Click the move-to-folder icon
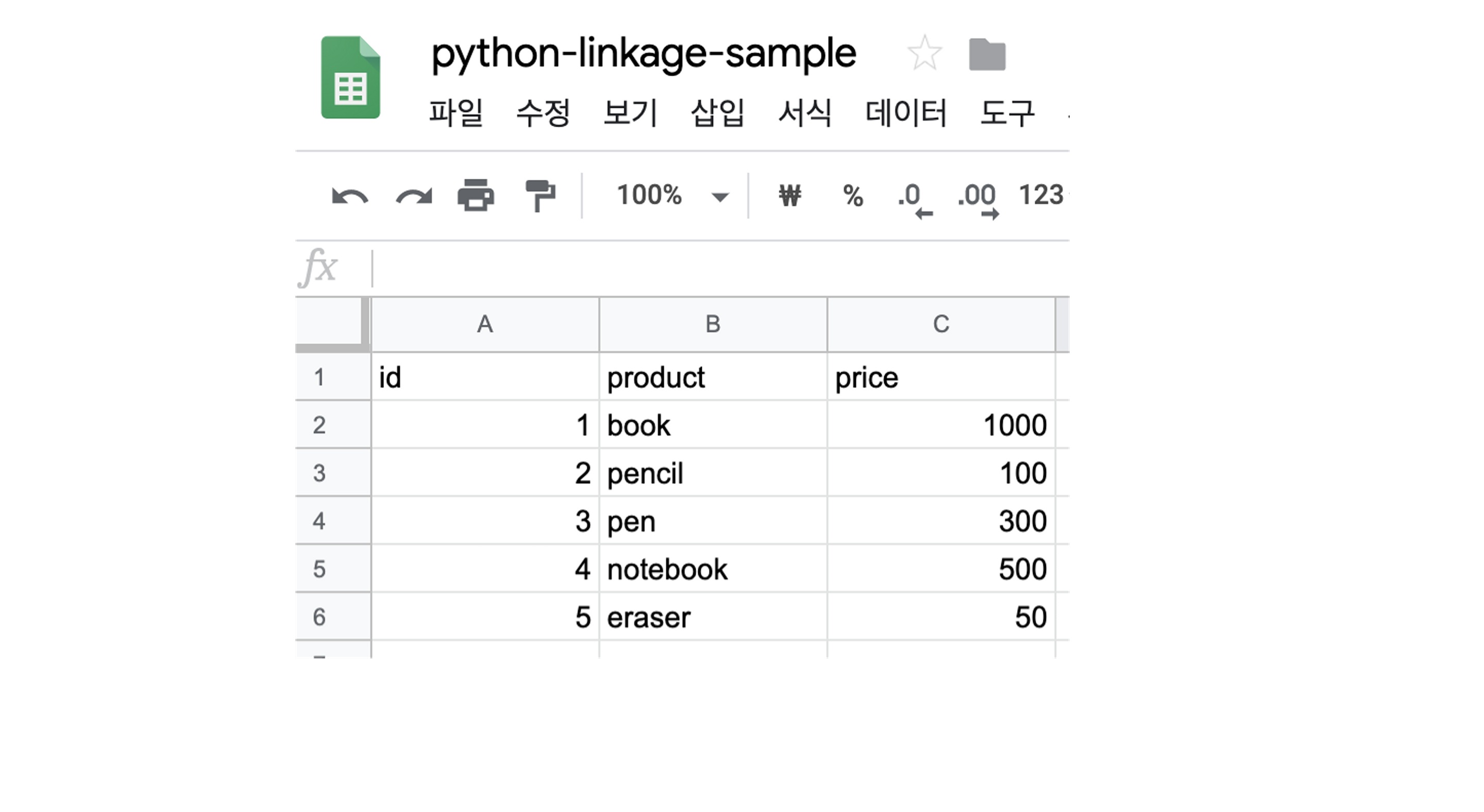 (x=987, y=55)
